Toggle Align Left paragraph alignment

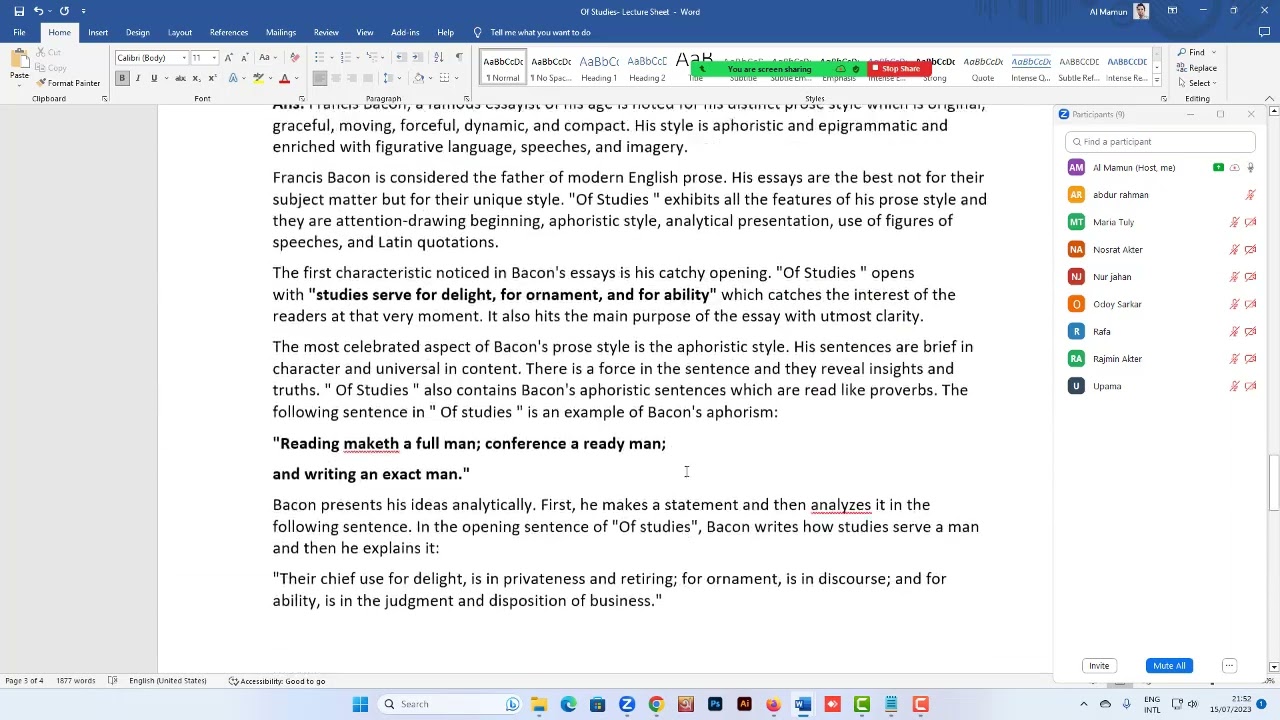click(x=320, y=78)
